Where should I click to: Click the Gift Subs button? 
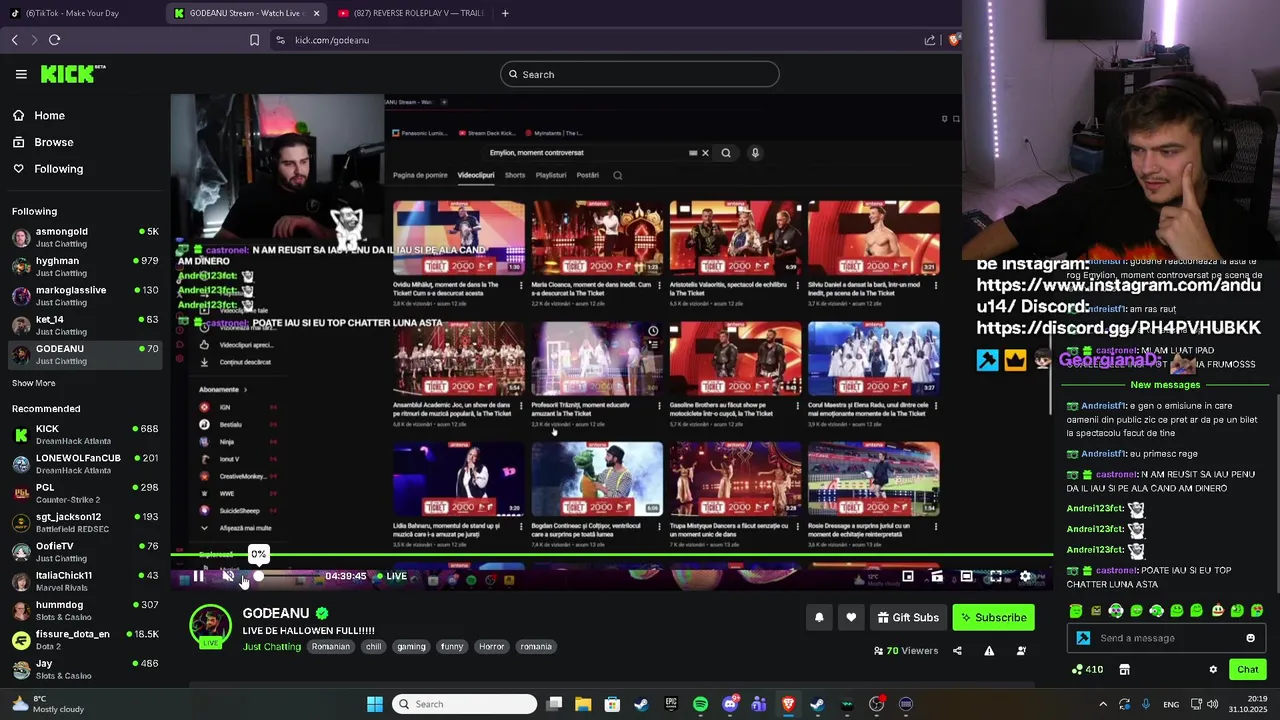coord(908,618)
